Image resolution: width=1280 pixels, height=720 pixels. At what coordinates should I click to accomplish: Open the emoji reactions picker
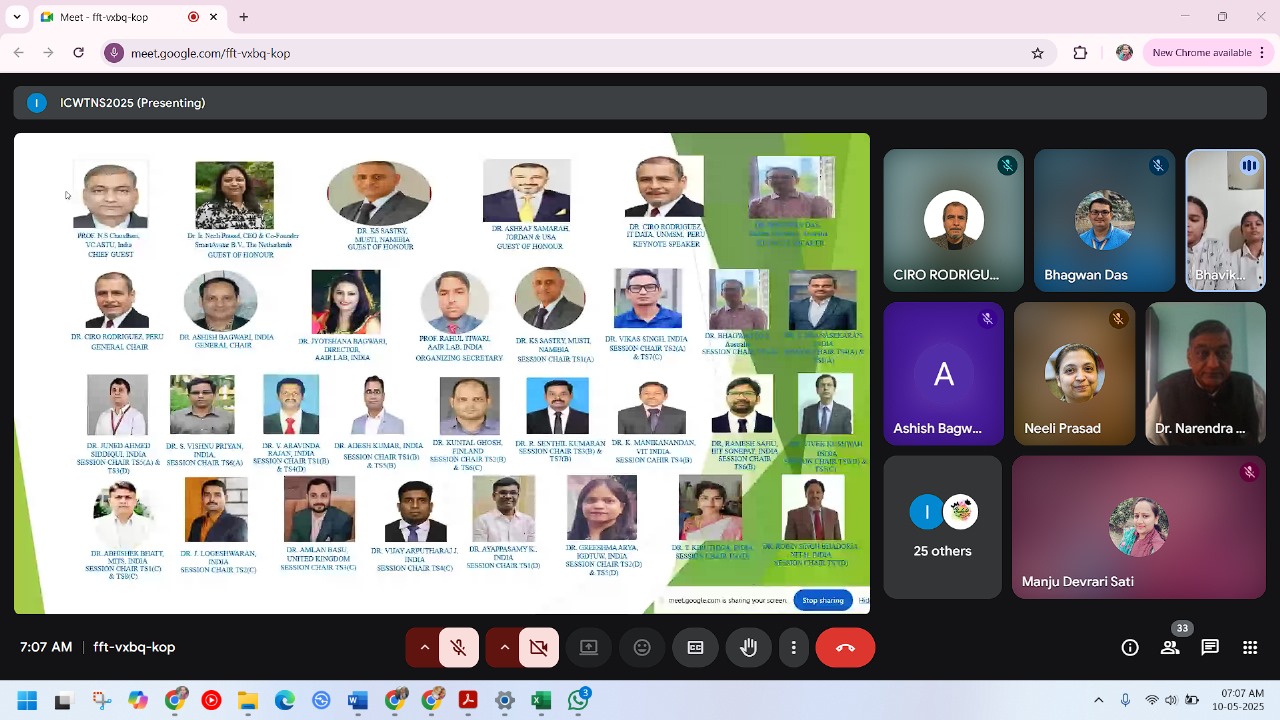(642, 648)
